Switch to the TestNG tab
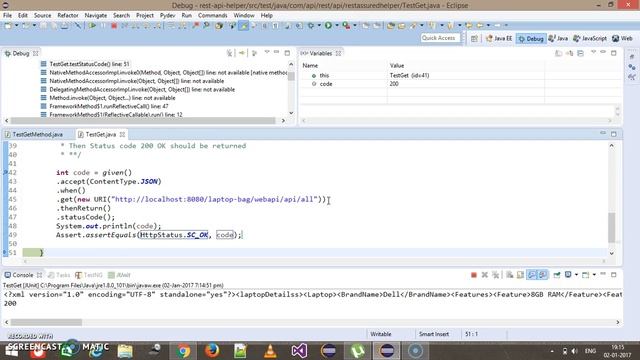 89,275
